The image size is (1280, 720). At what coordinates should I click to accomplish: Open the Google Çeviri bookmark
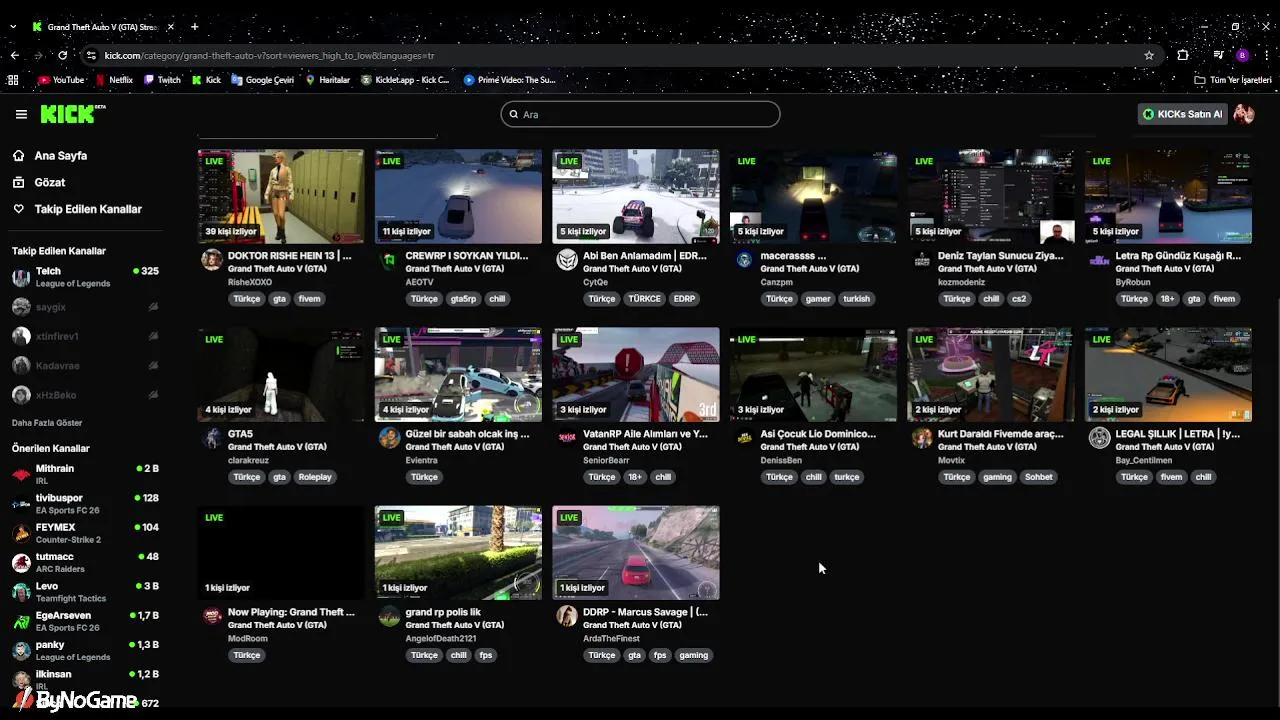pos(262,80)
